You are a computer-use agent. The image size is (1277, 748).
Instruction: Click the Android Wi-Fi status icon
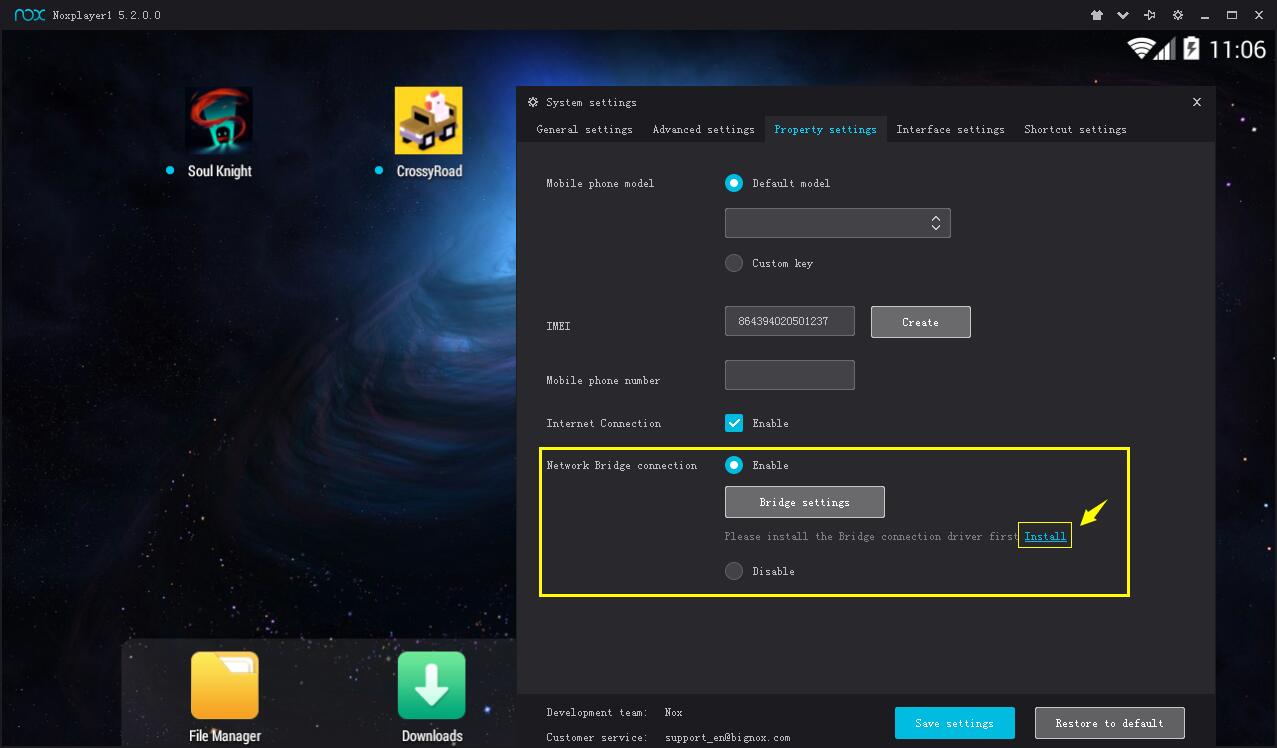[x=1140, y=48]
